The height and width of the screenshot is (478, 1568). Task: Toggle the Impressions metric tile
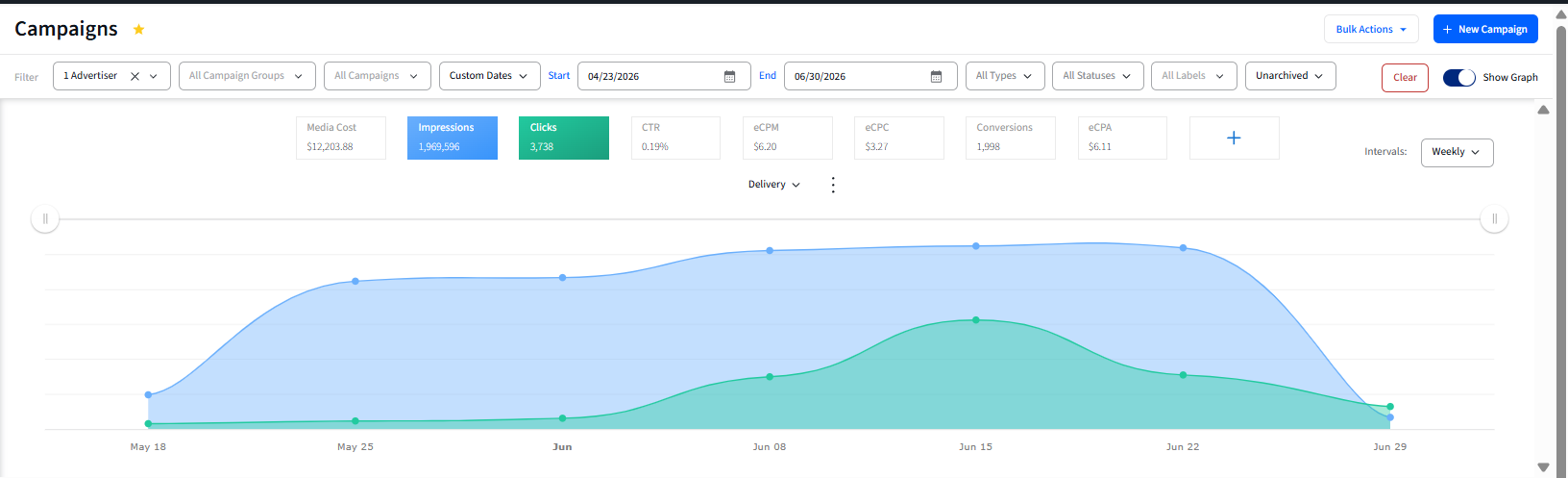[x=453, y=138]
